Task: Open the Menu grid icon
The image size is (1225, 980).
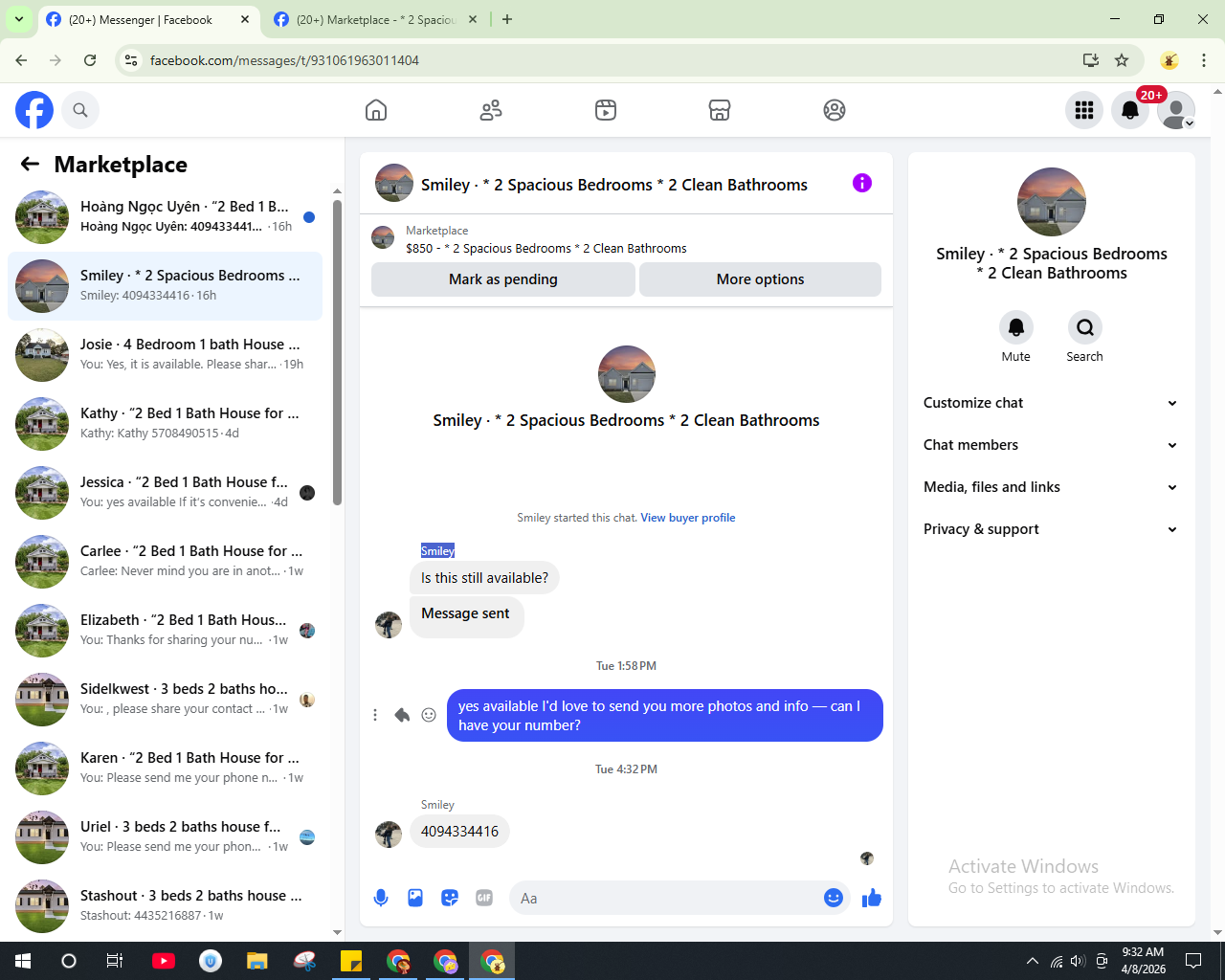Action: 1084,110
